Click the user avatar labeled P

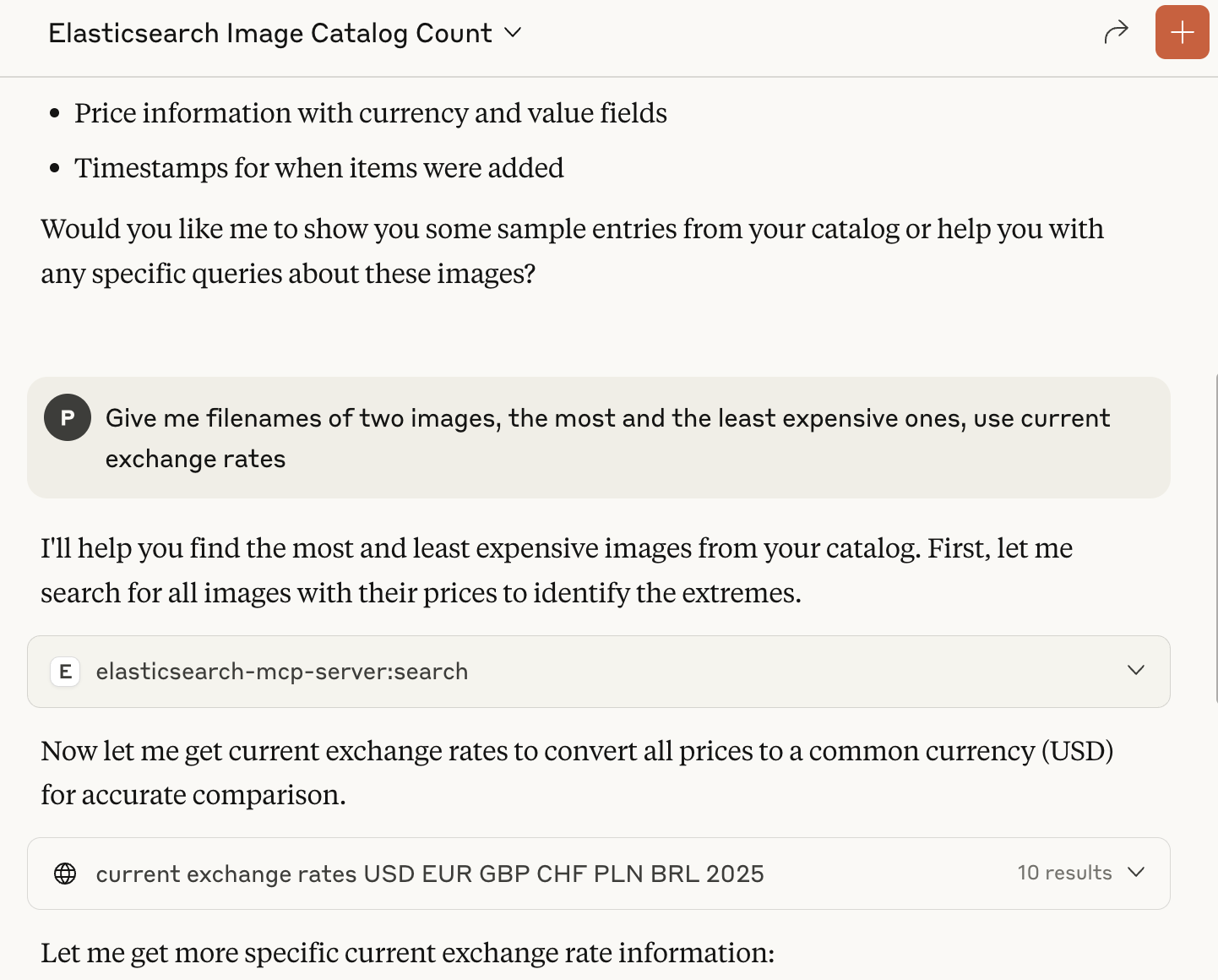(68, 417)
